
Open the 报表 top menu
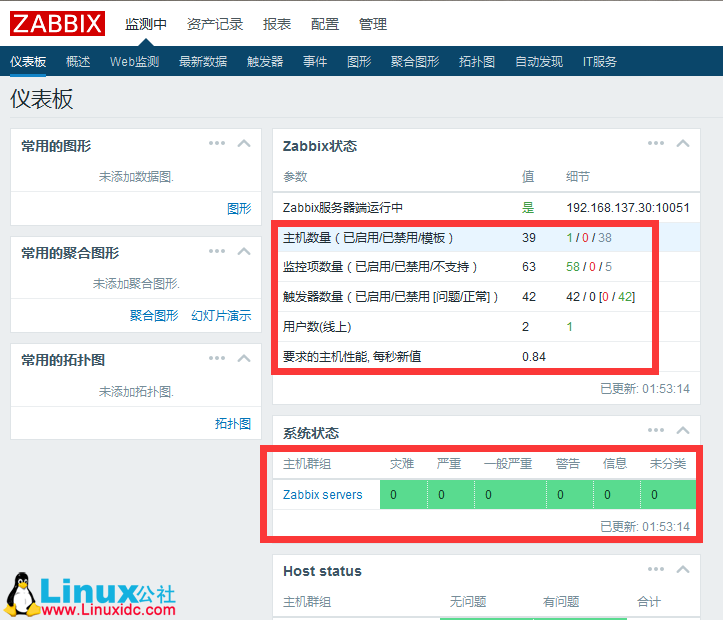coord(277,24)
